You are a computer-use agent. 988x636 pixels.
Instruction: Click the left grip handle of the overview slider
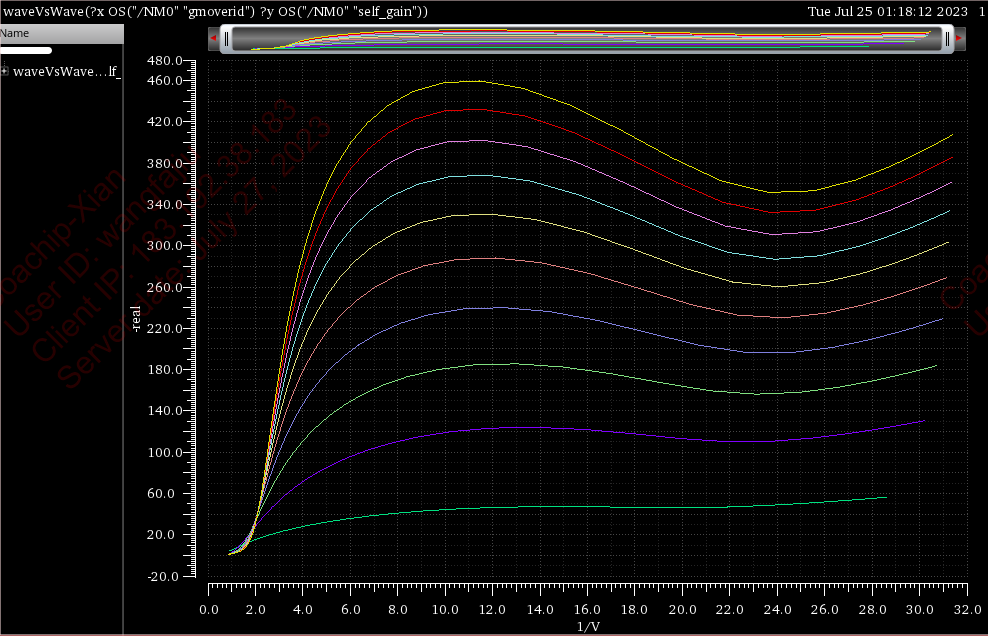pos(228,38)
